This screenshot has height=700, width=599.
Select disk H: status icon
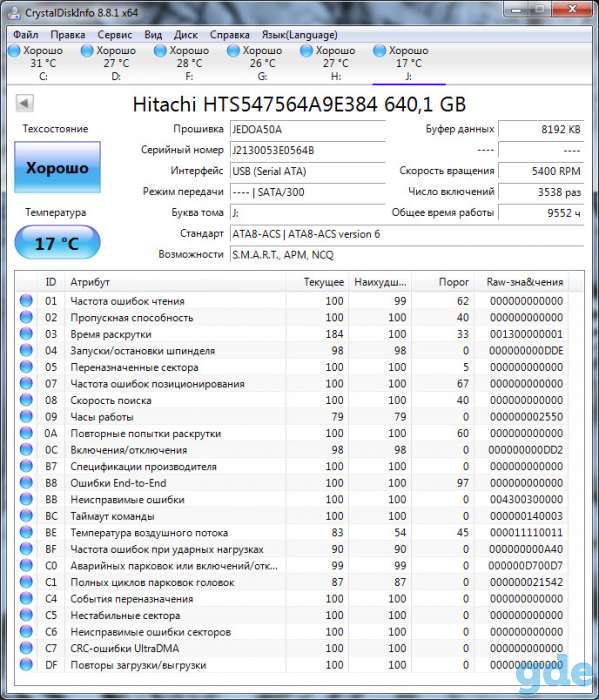(x=306, y=51)
